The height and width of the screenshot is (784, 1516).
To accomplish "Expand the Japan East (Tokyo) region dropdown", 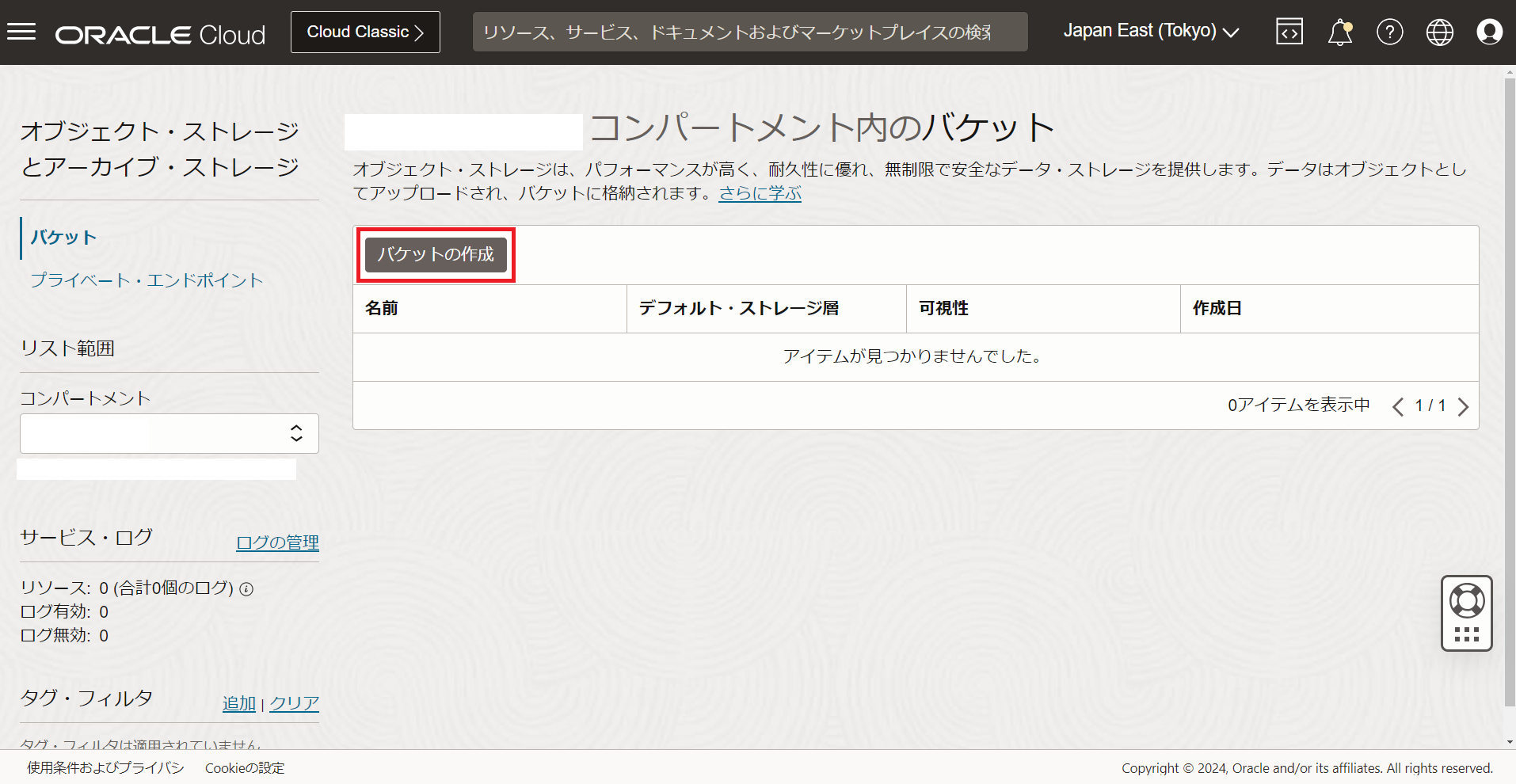I will point(1150,31).
